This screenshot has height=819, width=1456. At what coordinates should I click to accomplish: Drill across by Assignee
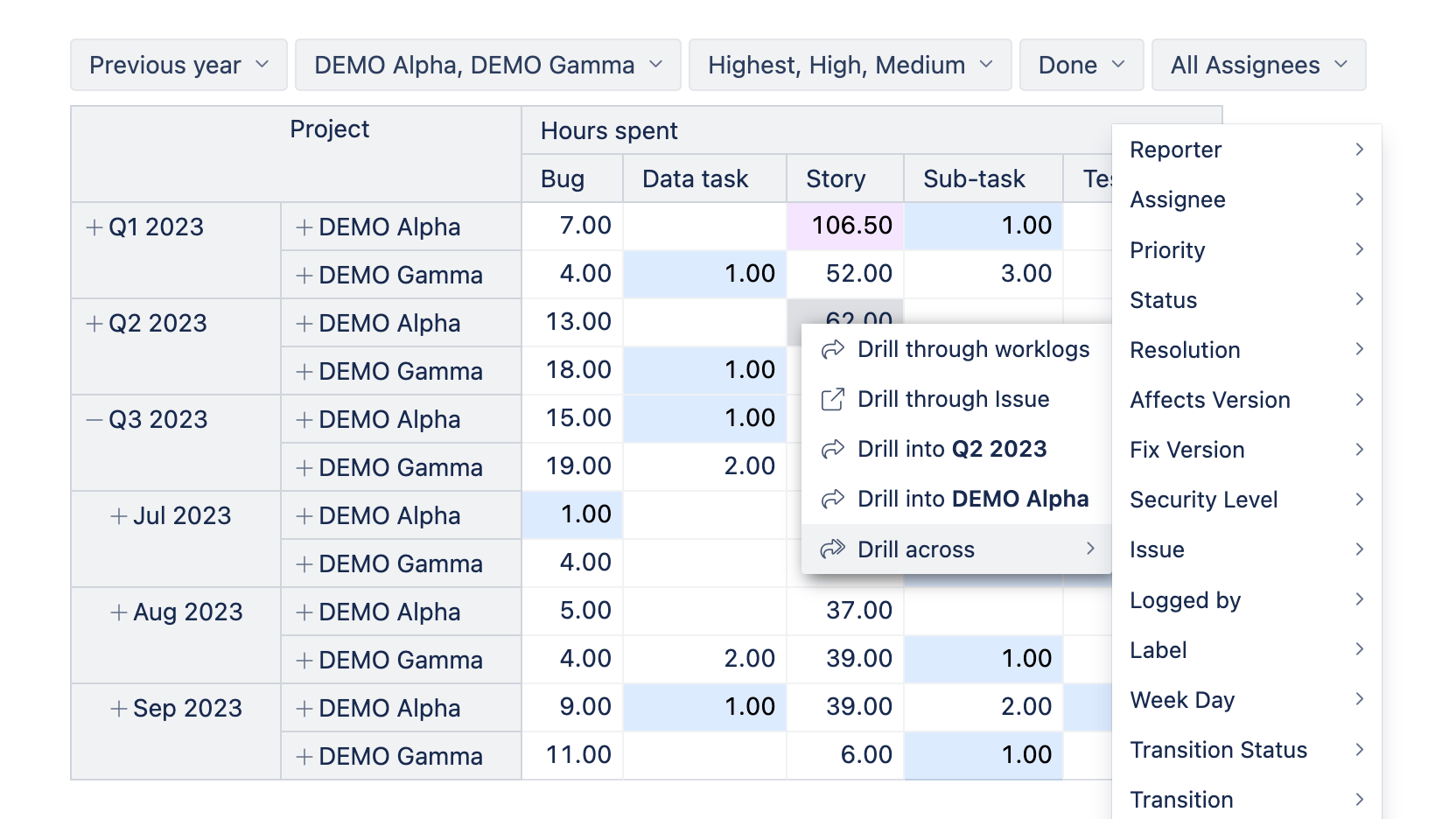(x=1247, y=199)
